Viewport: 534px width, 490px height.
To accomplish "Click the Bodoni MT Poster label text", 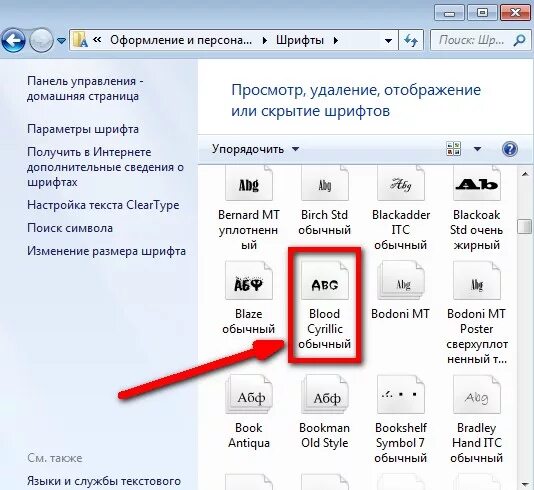I will [x=476, y=336].
